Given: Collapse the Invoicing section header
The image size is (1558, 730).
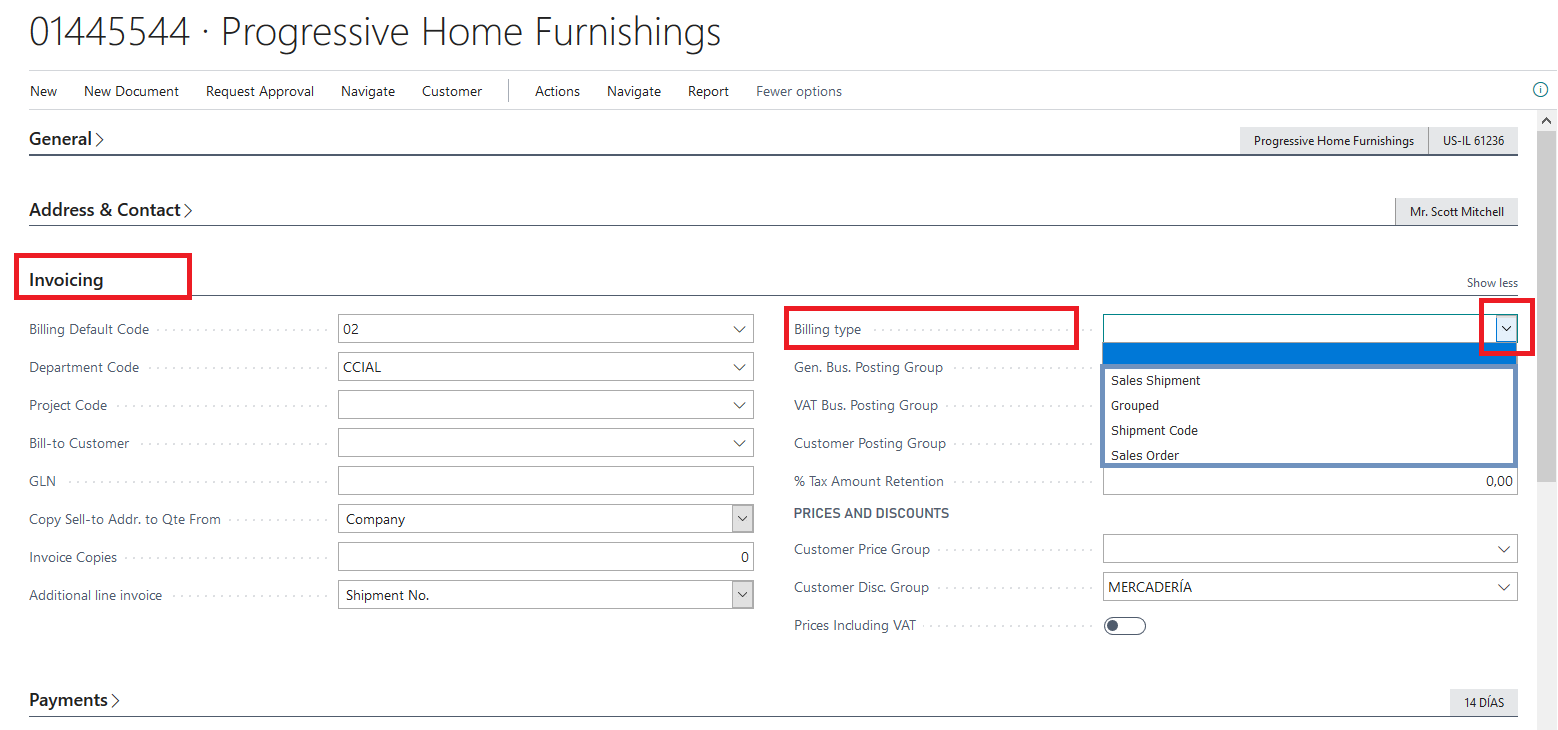Looking at the screenshot, I should coord(66,280).
